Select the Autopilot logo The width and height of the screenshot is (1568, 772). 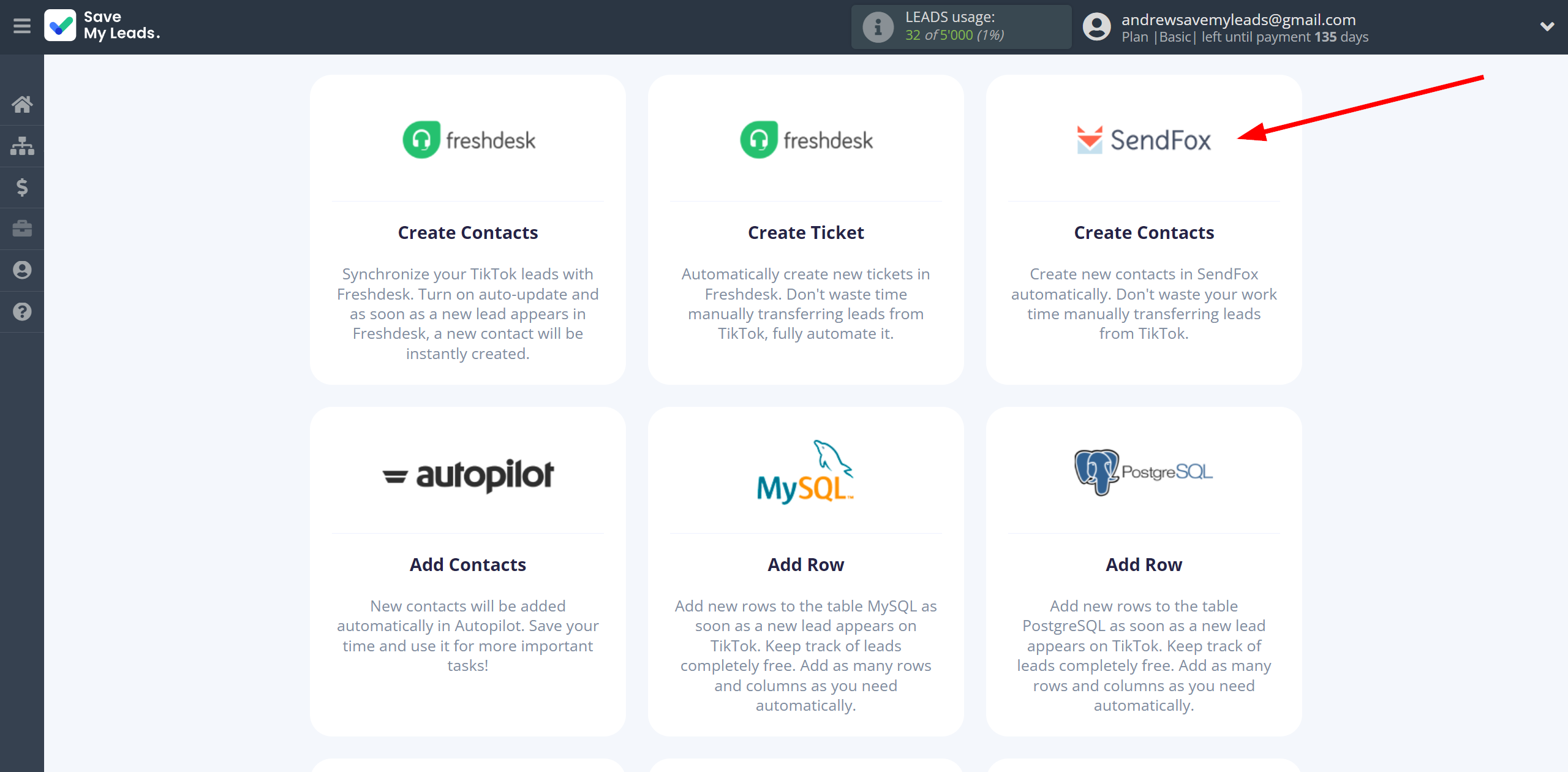tap(468, 475)
